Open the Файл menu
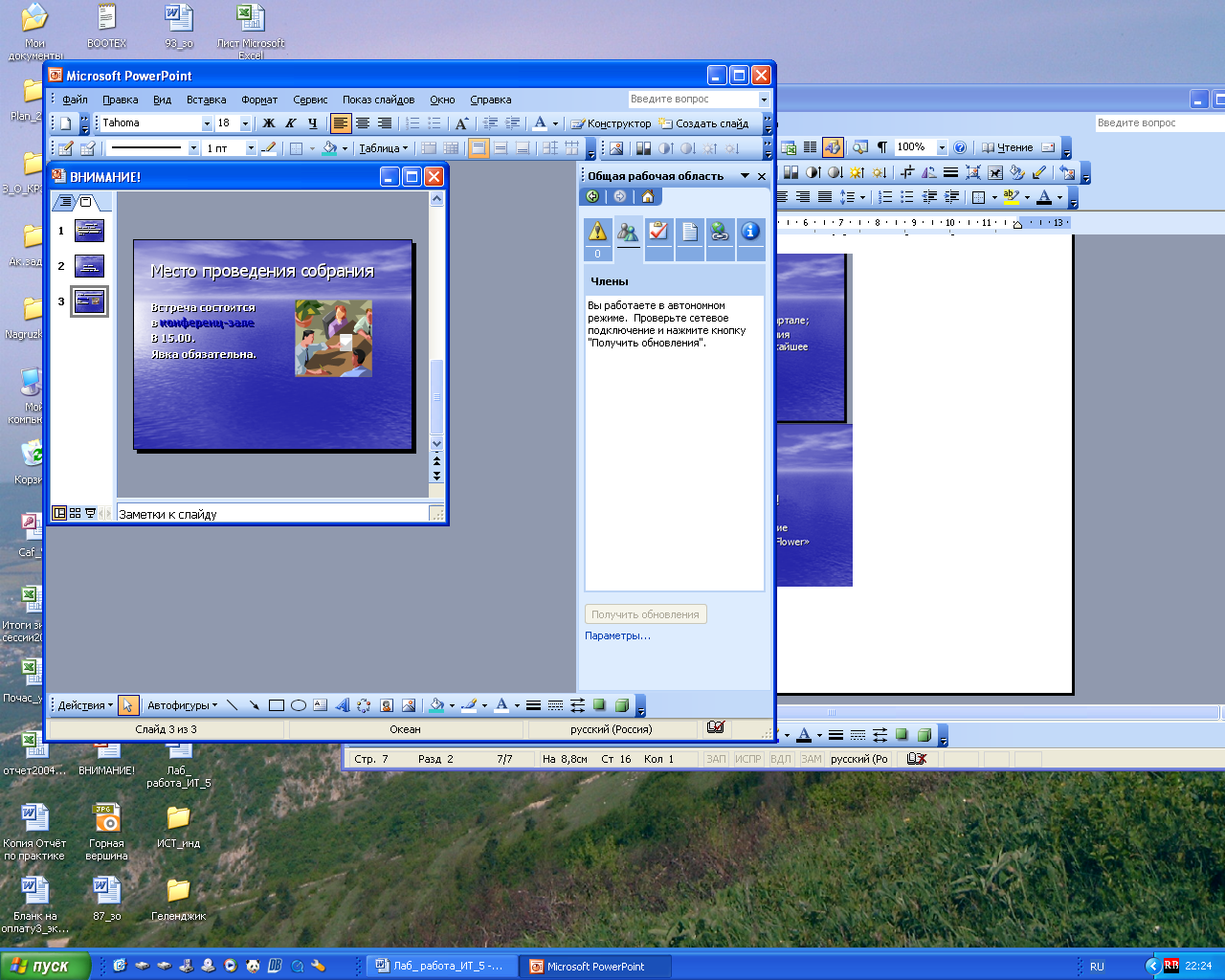Image resolution: width=1225 pixels, height=980 pixels. (x=75, y=100)
